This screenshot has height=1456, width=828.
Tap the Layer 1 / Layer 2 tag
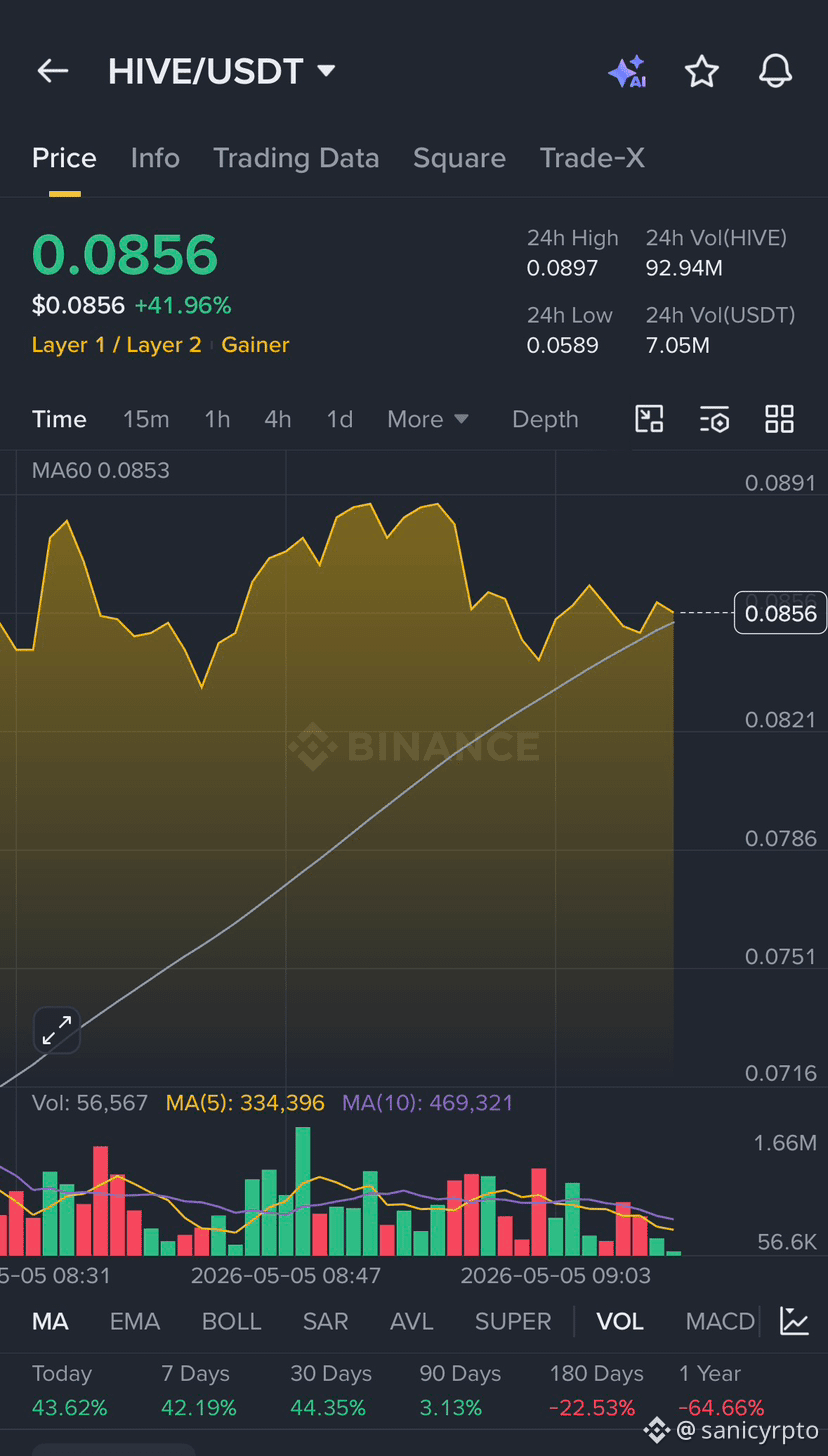(x=116, y=345)
